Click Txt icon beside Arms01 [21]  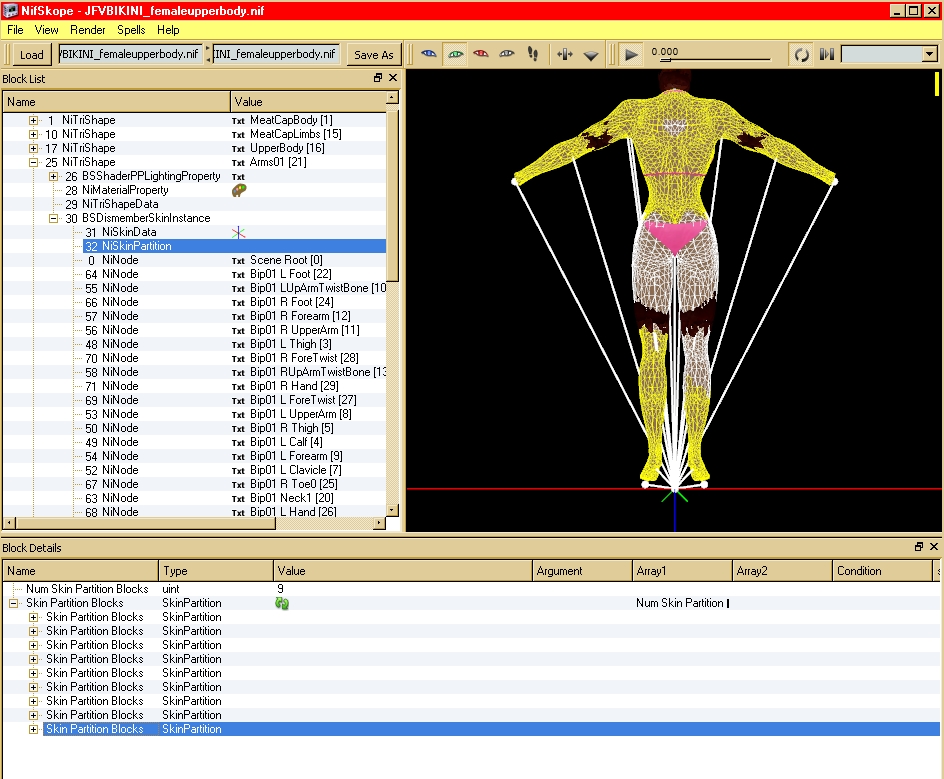(x=238, y=163)
